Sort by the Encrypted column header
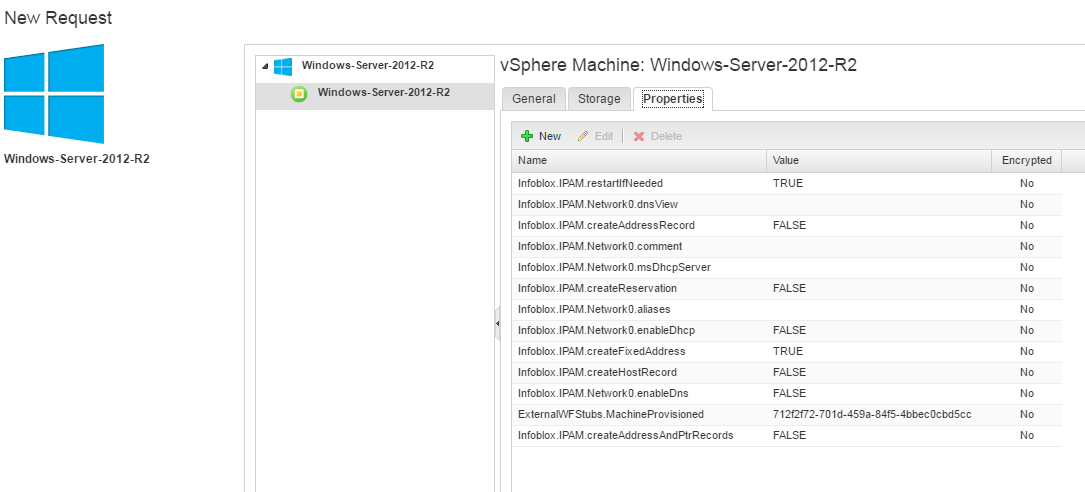The image size is (1085, 492). point(1027,161)
